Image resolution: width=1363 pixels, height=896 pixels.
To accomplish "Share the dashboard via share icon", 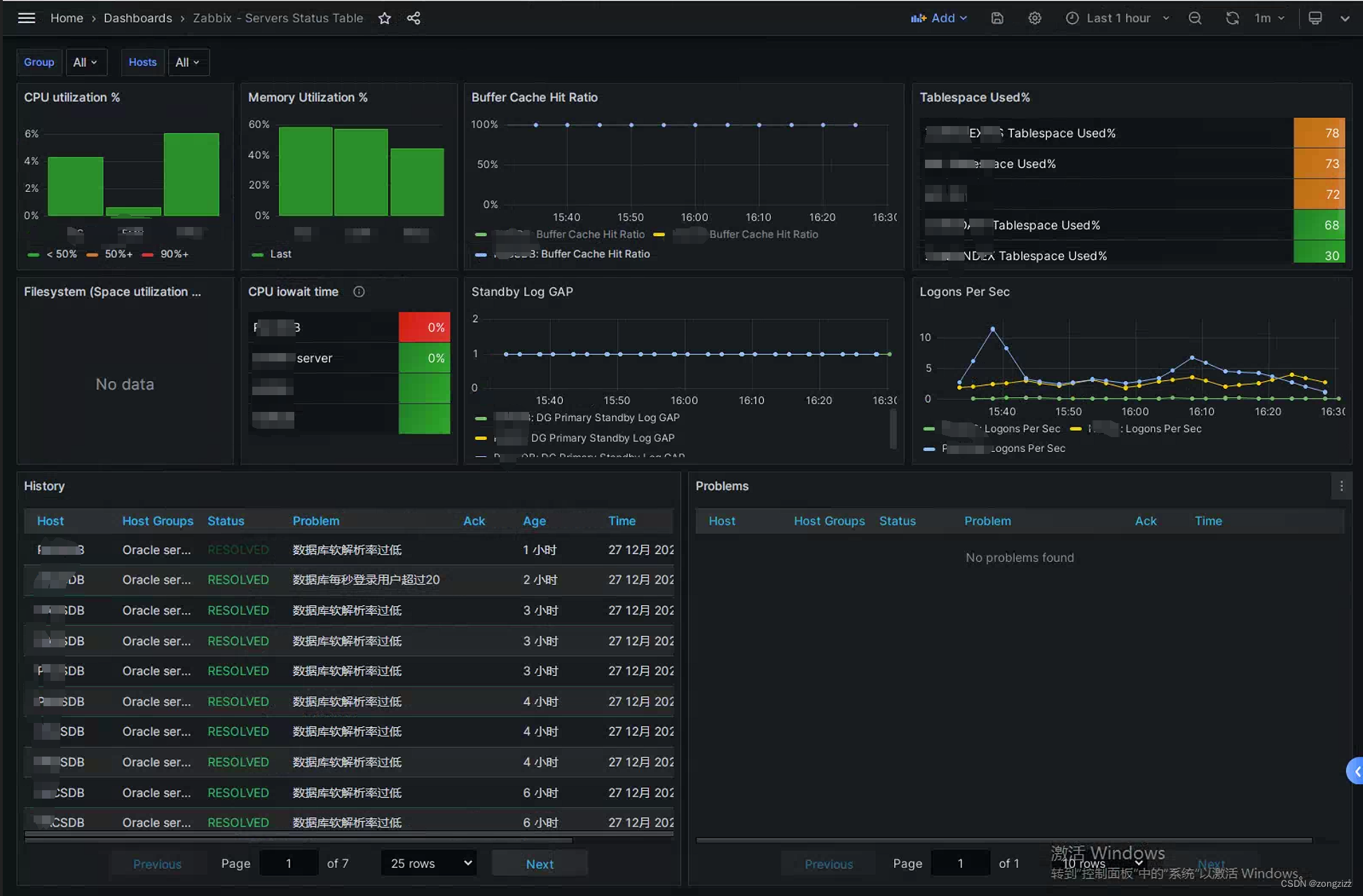I will (413, 18).
